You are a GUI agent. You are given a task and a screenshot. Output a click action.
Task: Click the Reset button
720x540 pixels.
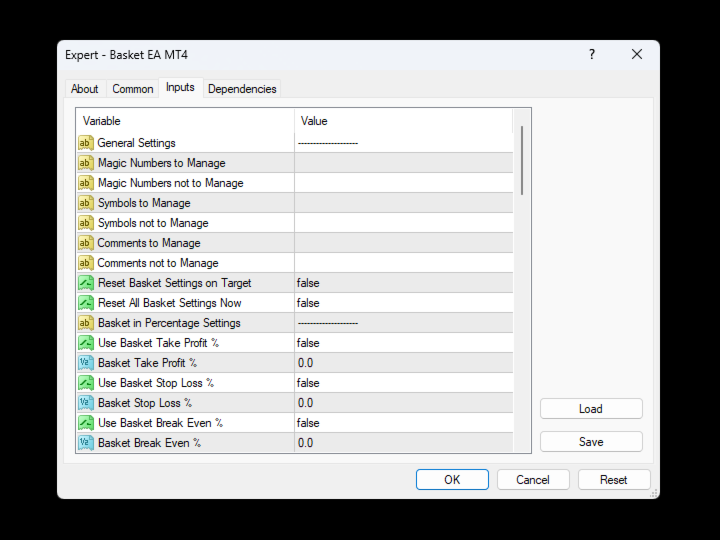click(614, 480)
